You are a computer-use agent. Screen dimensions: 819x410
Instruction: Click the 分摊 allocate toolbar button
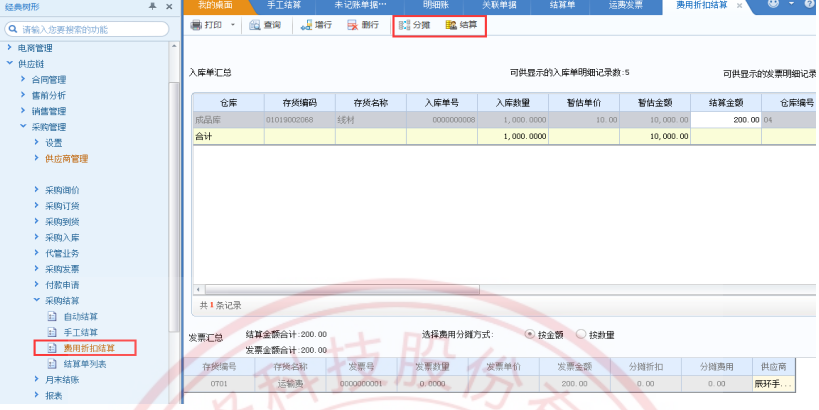(415, 25)
